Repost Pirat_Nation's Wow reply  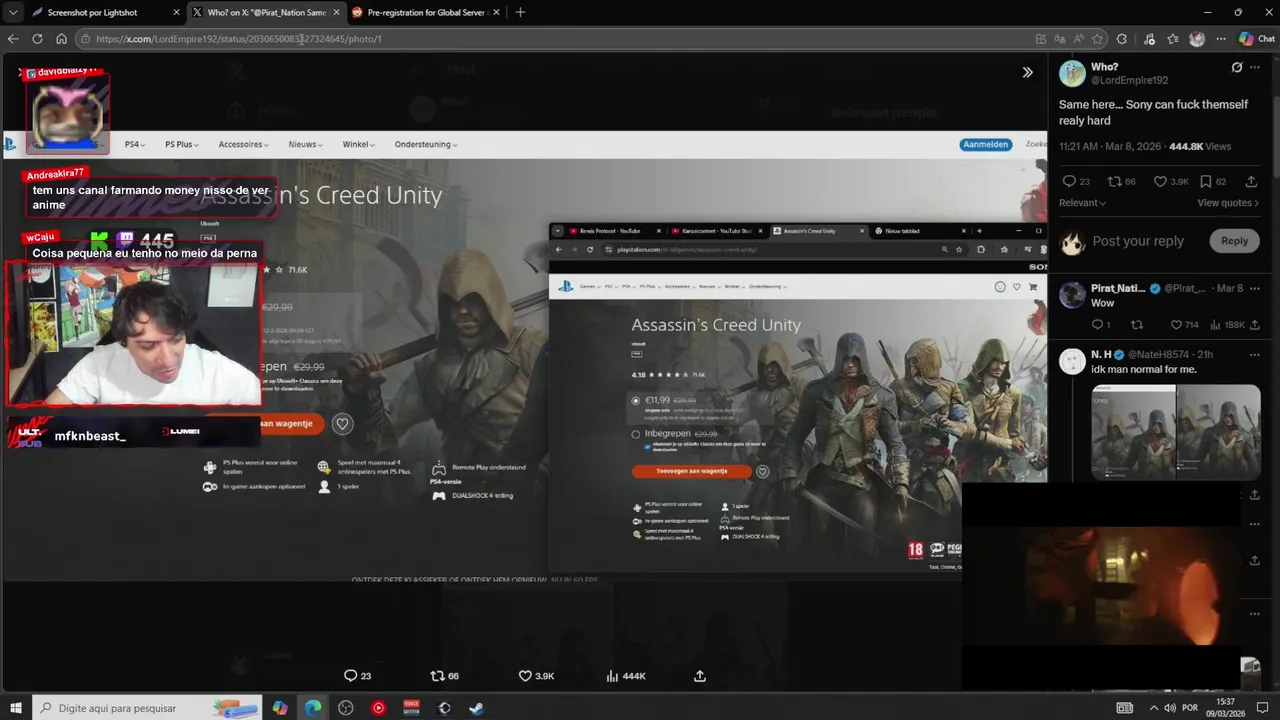tap(1136, 325)
